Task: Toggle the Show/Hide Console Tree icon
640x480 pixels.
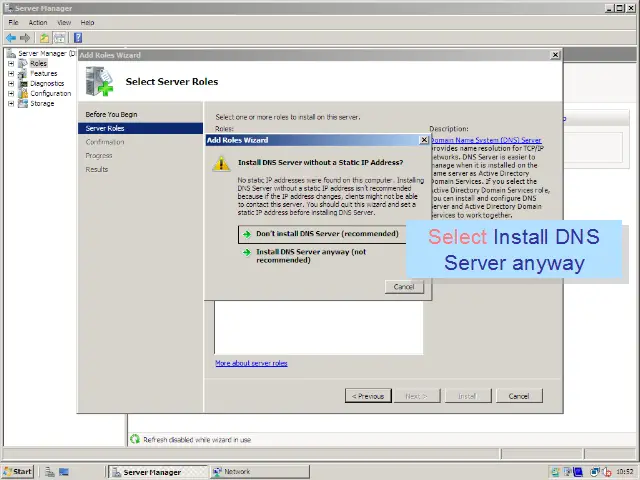Action: 60,38
